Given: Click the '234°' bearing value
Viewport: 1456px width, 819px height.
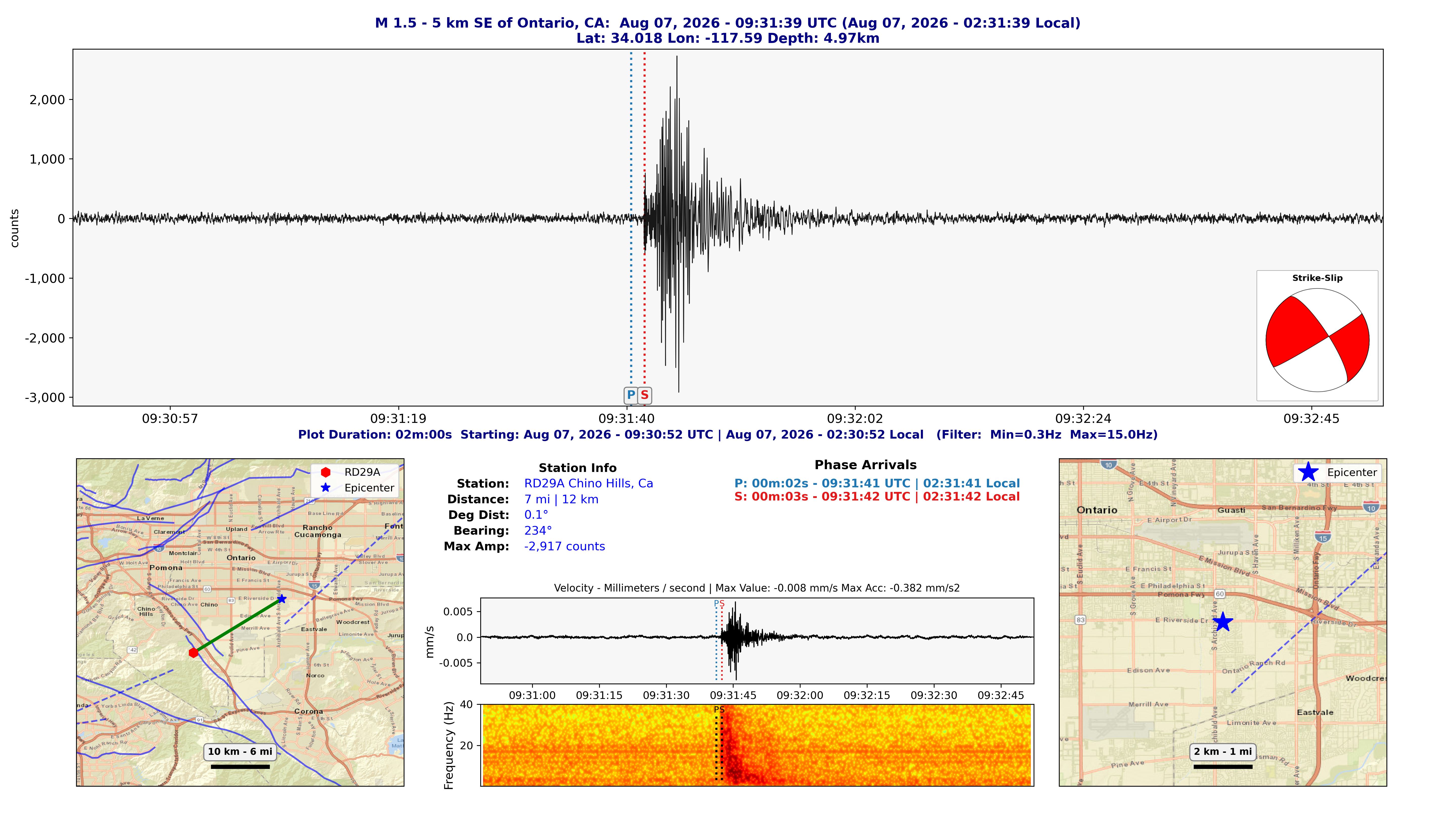Looking at the screenshot, I should (538, 531).
